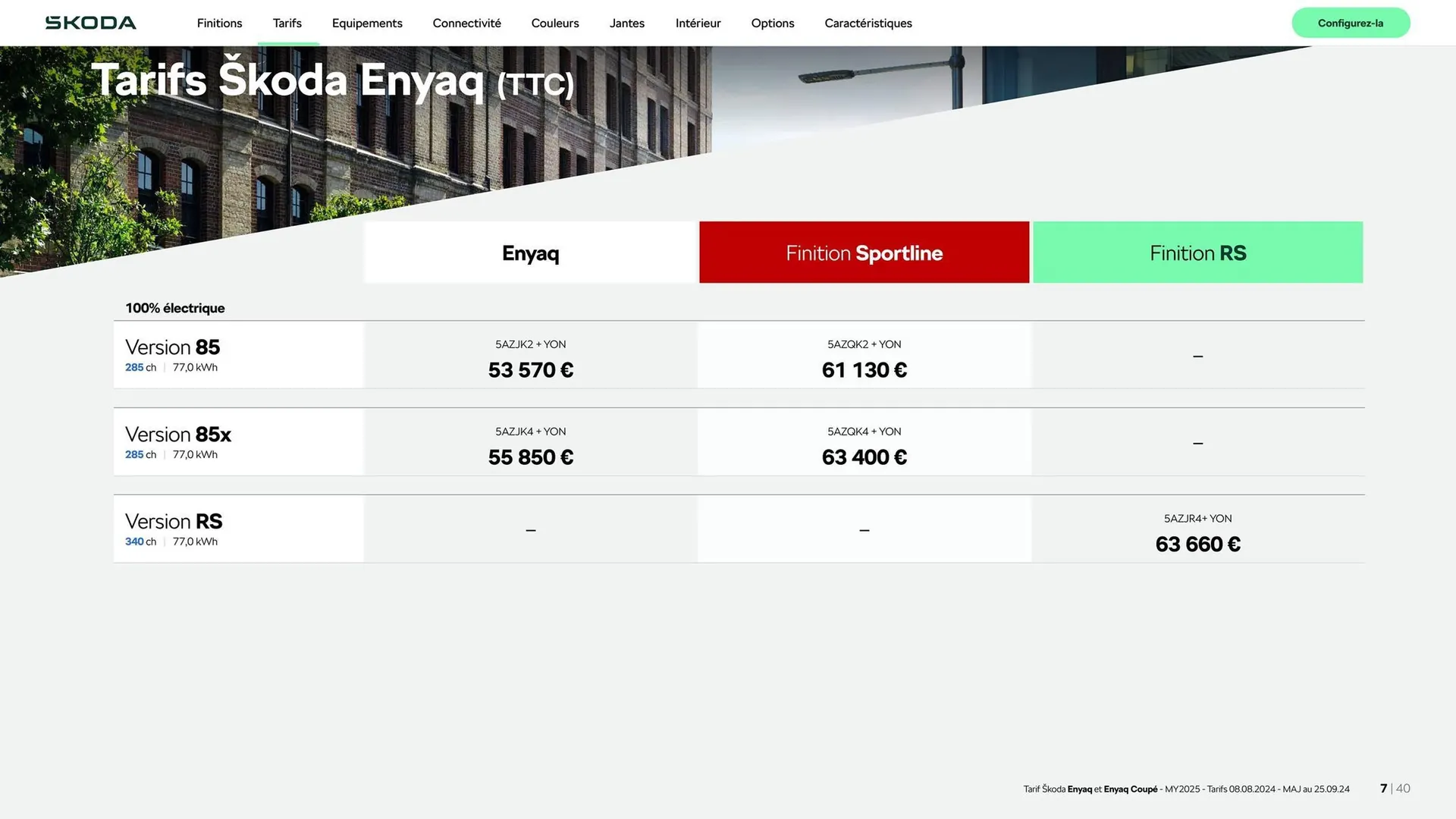Select the Tarifs navigation tab
The height and width of the screenshot is (819, 1456).
pyautogui.click(x=287, y=23)
